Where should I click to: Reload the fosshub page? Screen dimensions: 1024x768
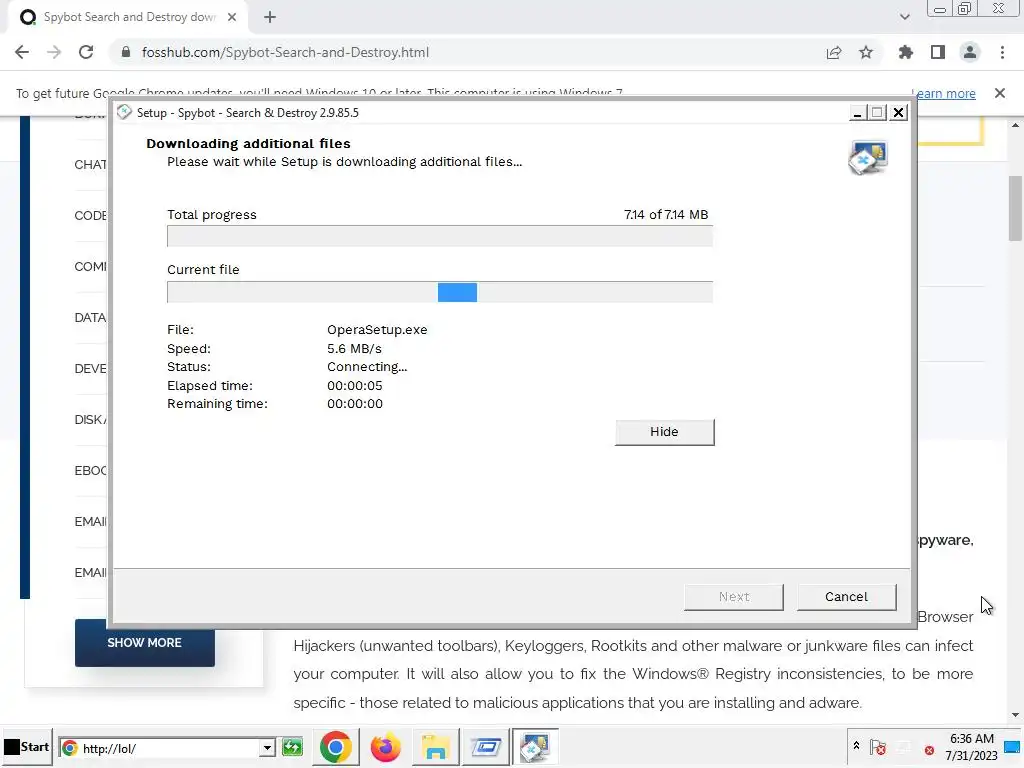tap(86, 52)
